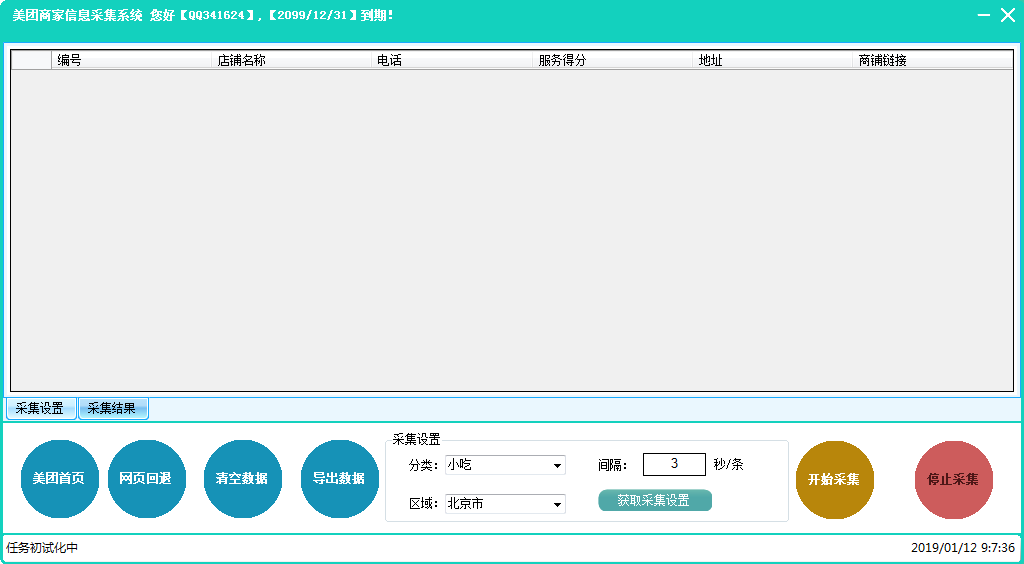The height and width of the screenshot is (564, 1024).
Task: Minimize the window
Action: click(x=984, y=15)
